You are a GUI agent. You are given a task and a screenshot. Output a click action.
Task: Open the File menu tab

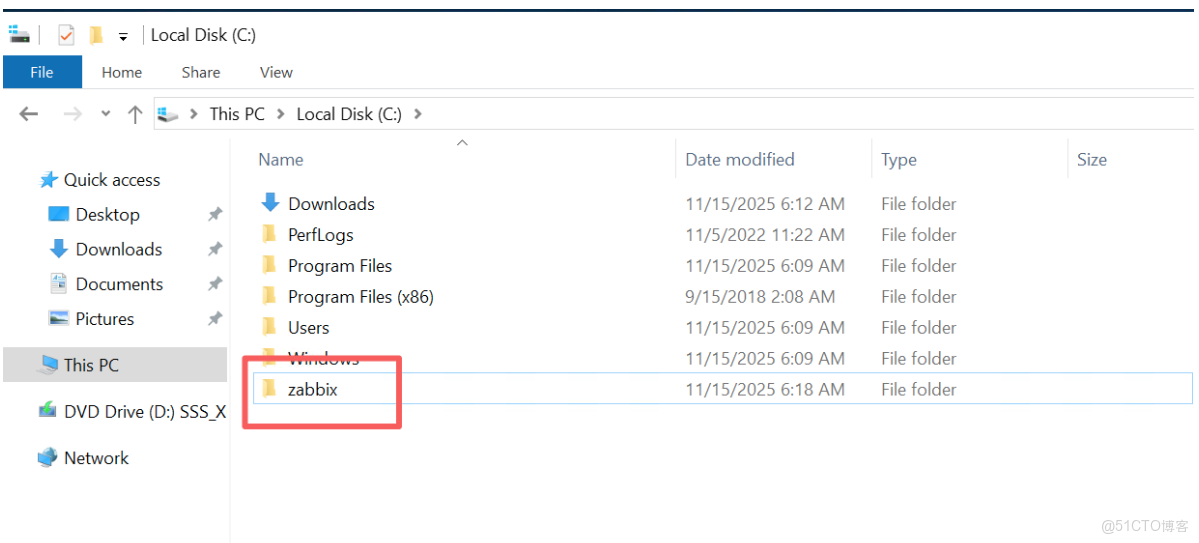(x=42, y=72)
